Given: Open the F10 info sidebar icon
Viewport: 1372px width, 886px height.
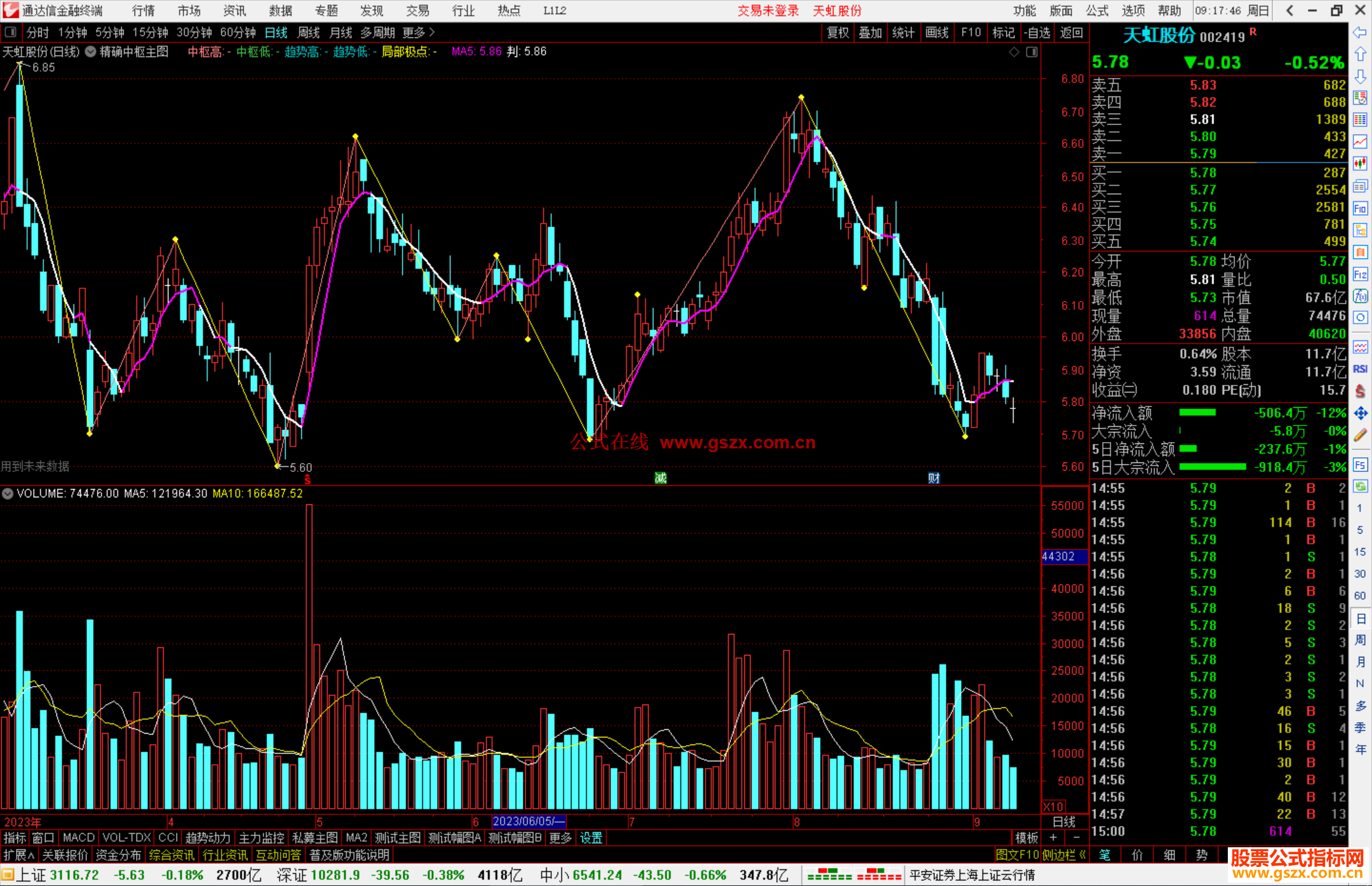Looking at the screenshot, I should click(x=1360, y=208).
